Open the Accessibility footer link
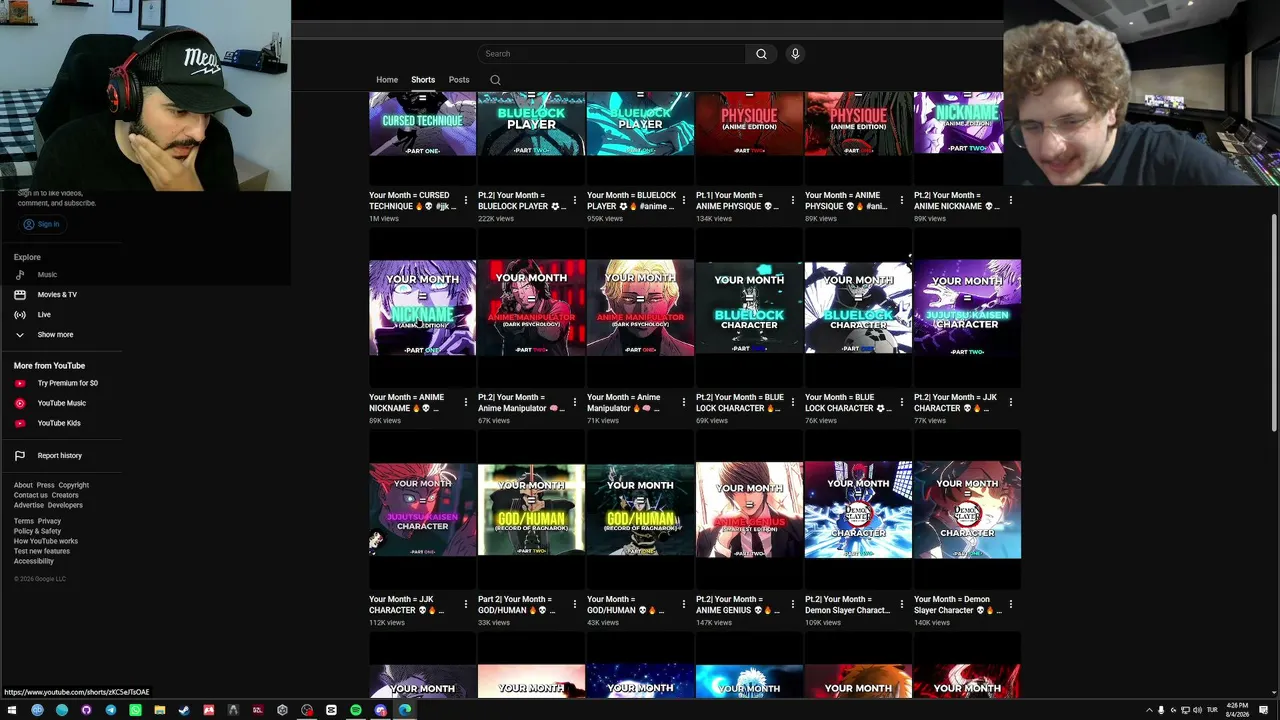Screen dimensions: 1280x720 (34, 561)
